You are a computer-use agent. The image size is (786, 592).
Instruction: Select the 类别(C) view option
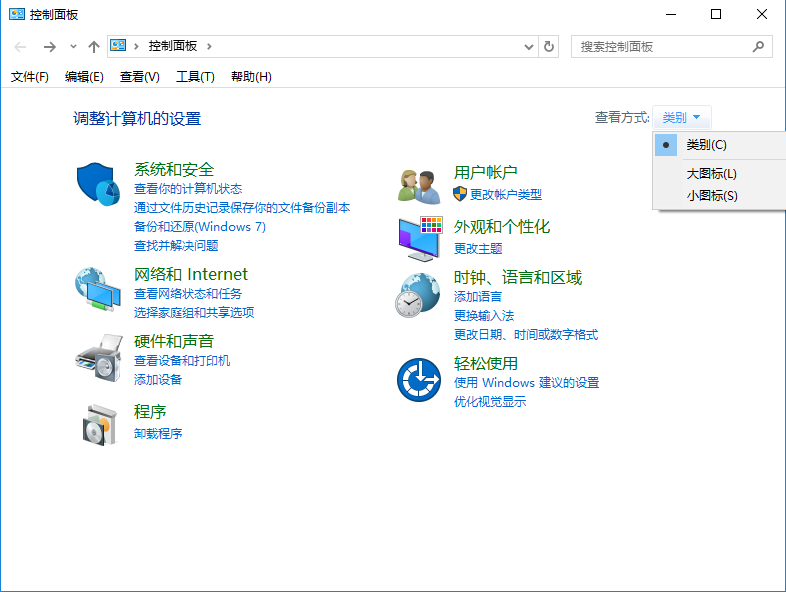point(706,145)
